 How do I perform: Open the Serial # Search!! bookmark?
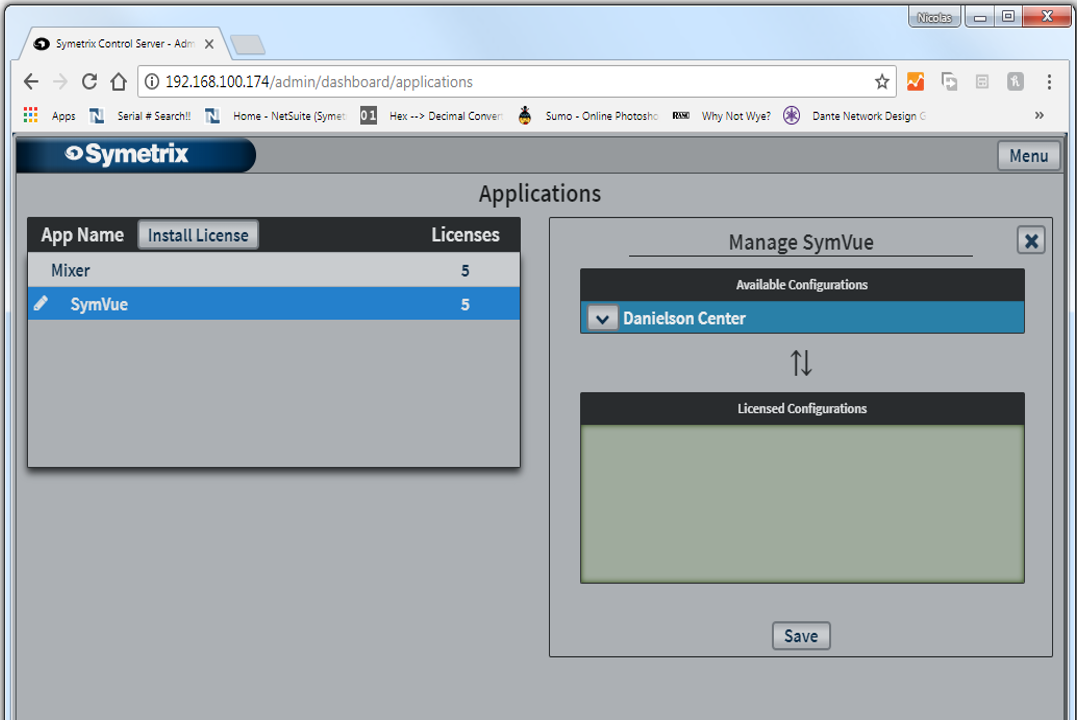point(141,115)
